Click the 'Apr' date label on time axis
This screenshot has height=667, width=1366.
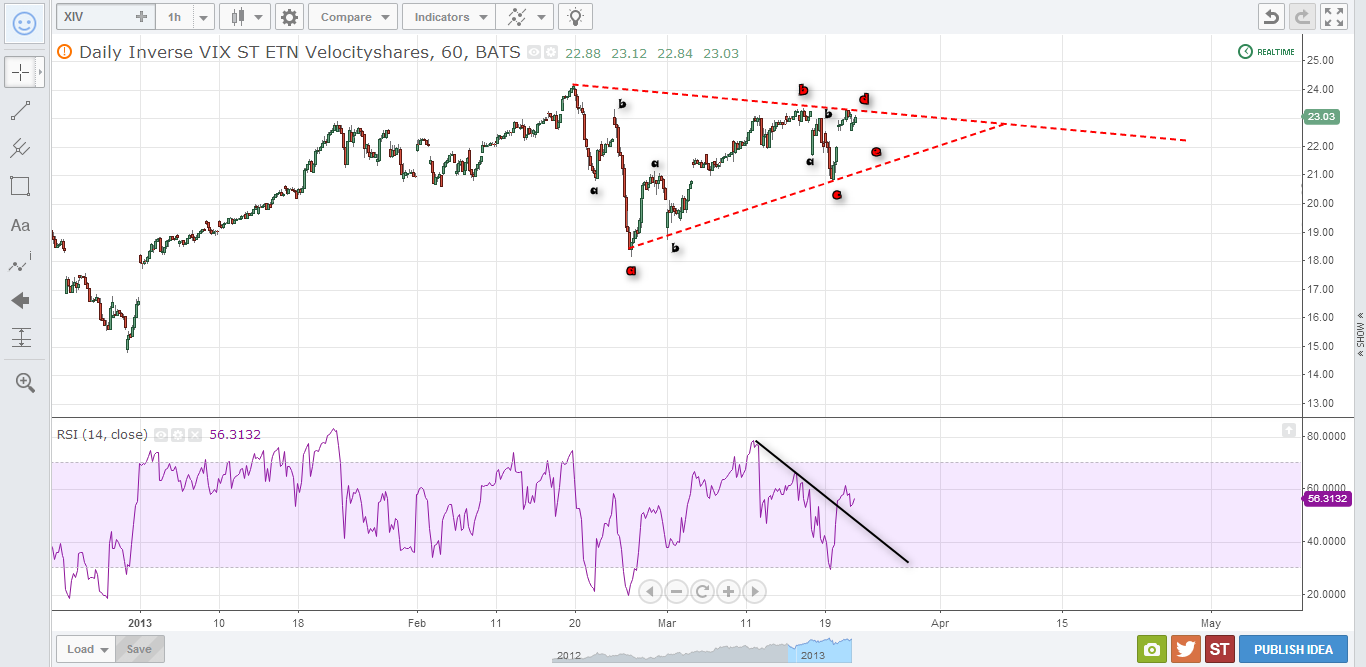940,622
